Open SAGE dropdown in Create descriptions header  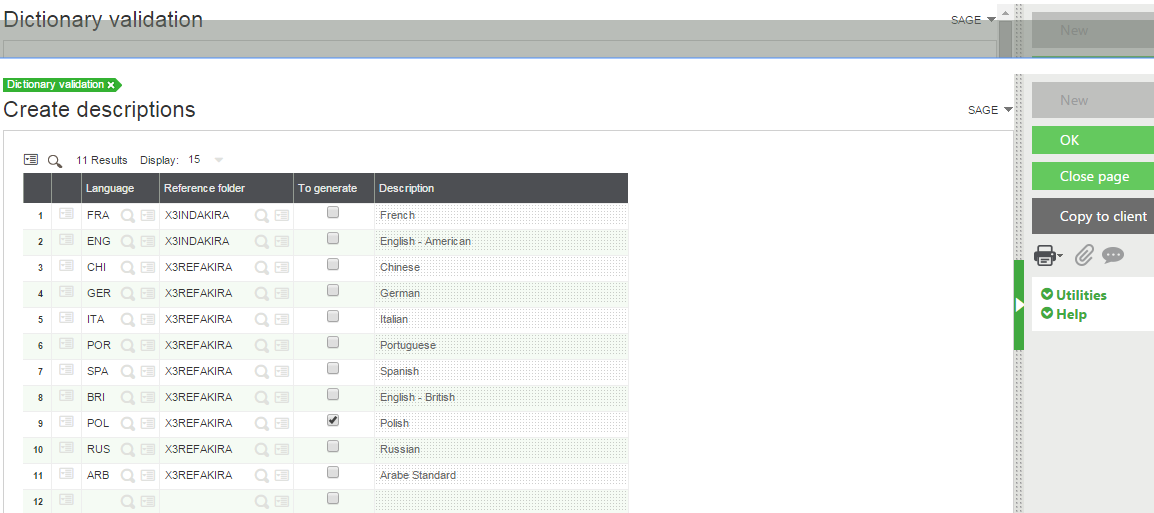(990, 110)
